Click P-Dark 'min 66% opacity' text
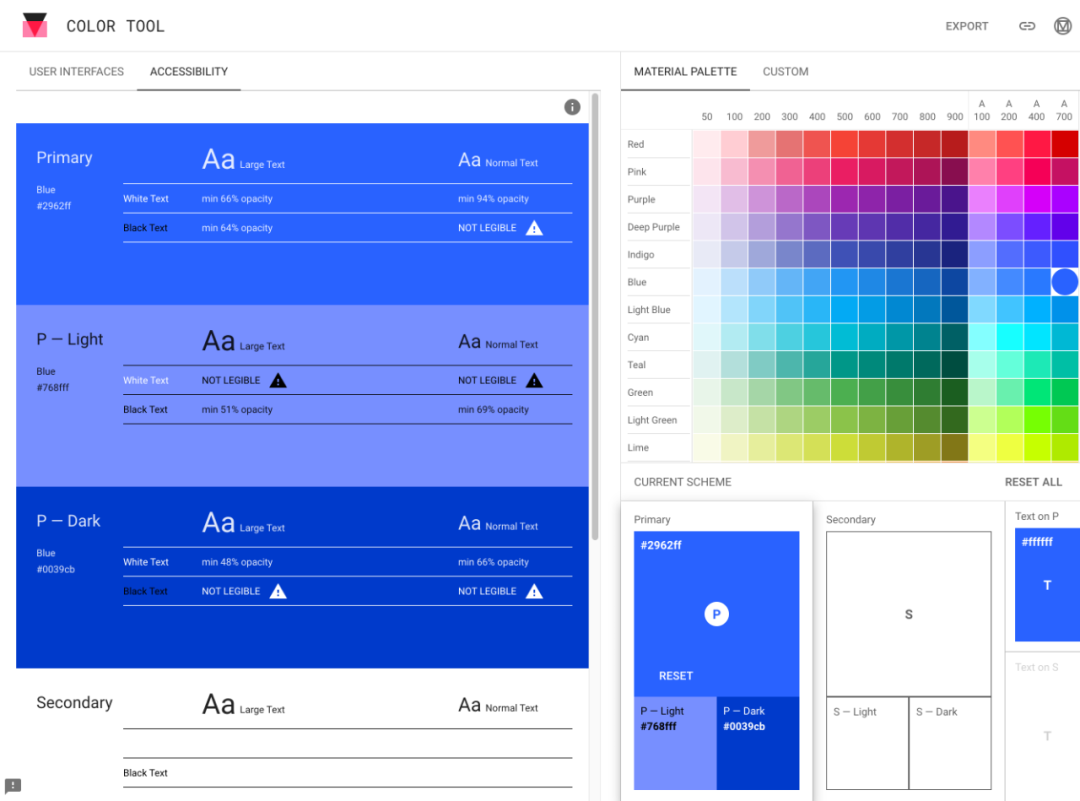This screenshot has width=1080, height=801. tap(493, 562)
